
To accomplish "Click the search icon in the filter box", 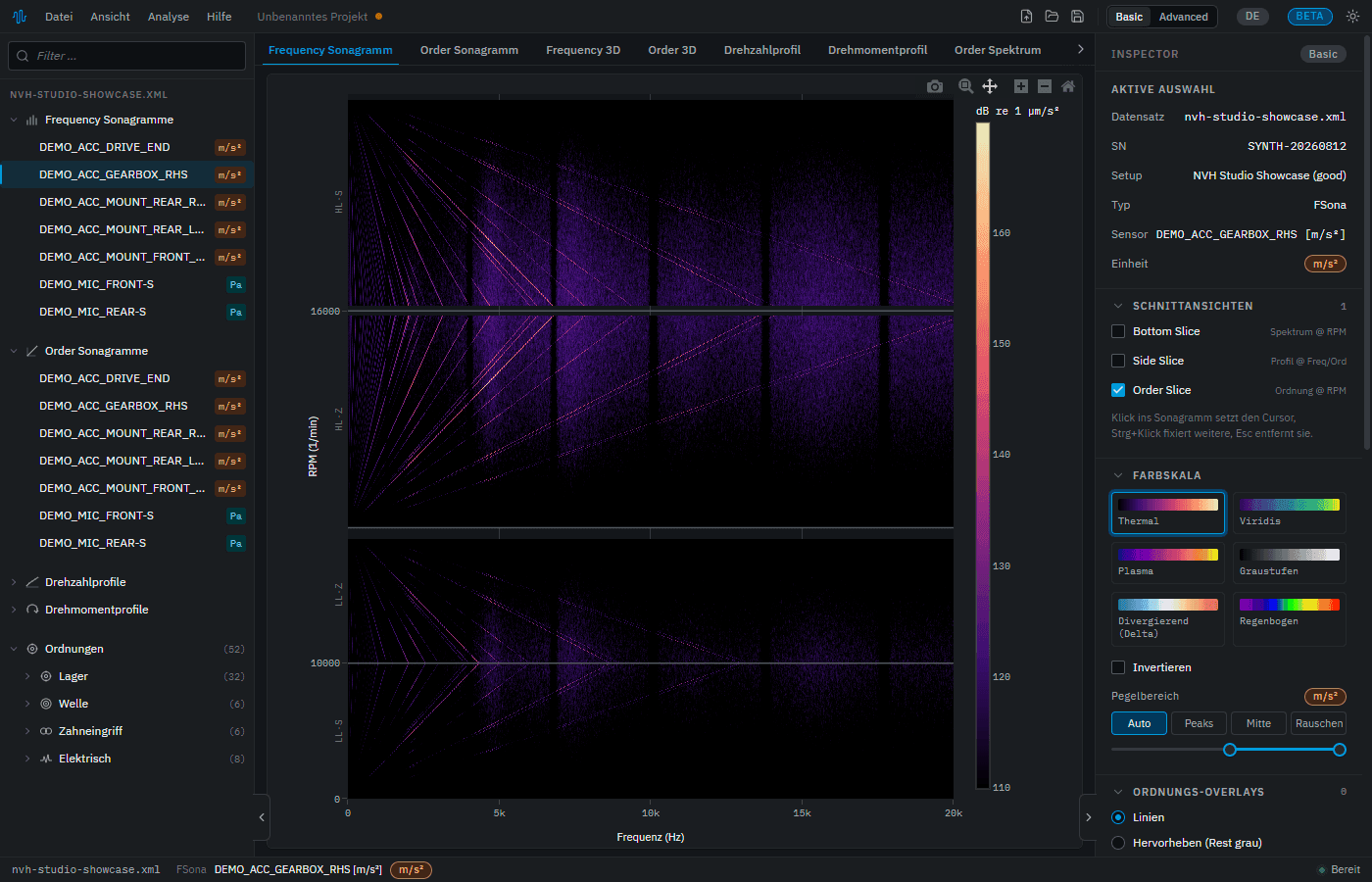I will tap(24, 56).
